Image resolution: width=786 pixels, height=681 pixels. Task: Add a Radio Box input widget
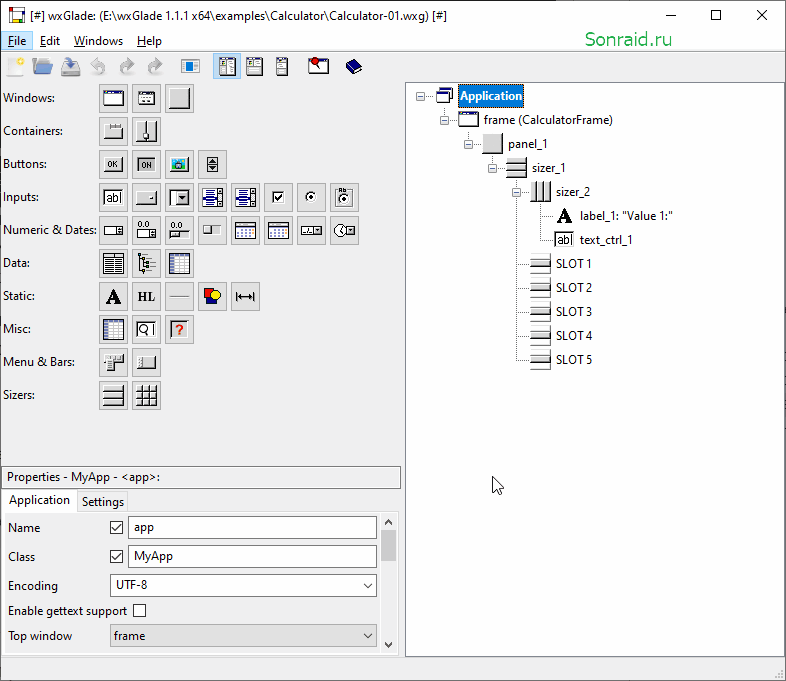tap(344, 197)
